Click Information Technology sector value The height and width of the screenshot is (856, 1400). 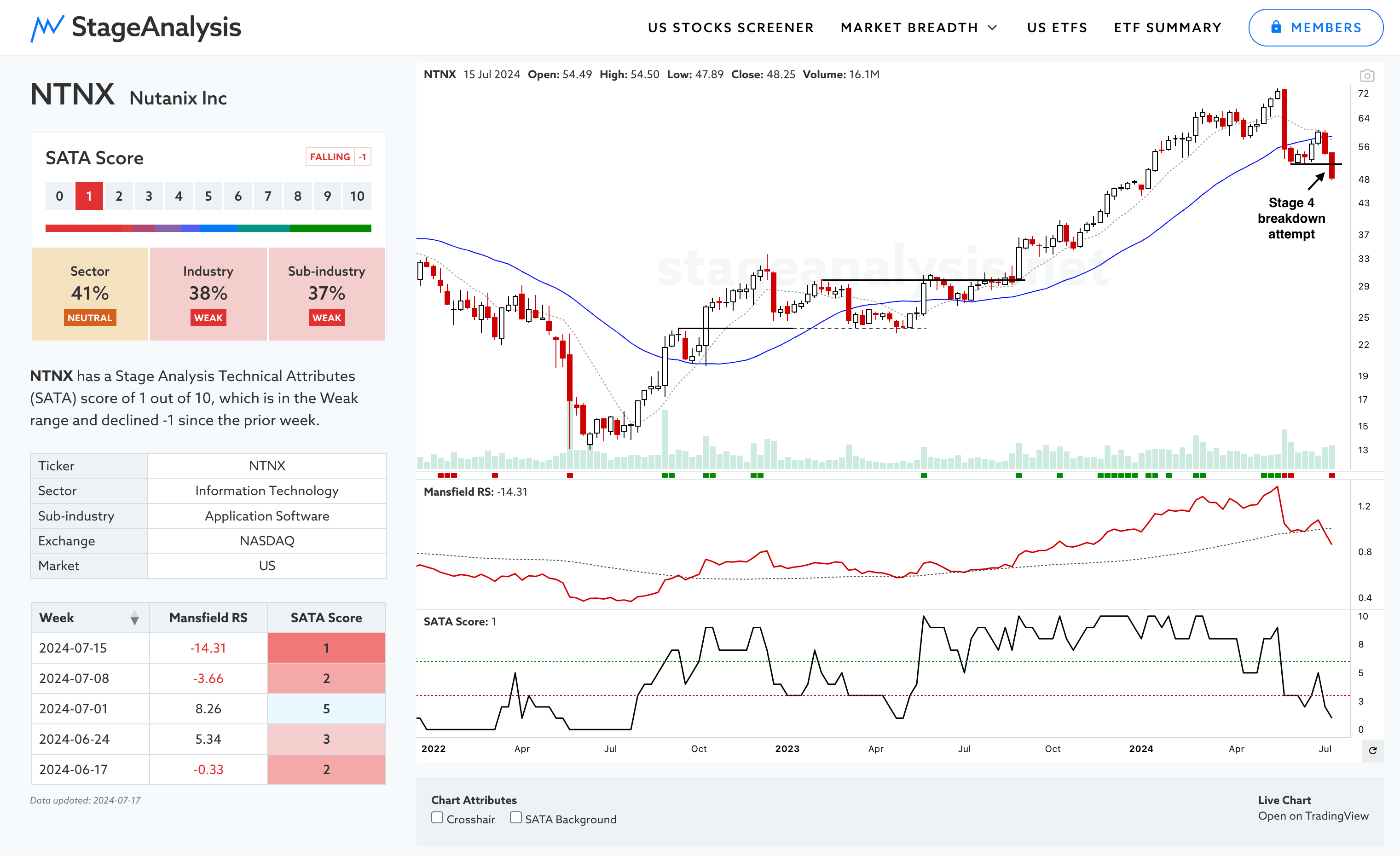[267, 491]
